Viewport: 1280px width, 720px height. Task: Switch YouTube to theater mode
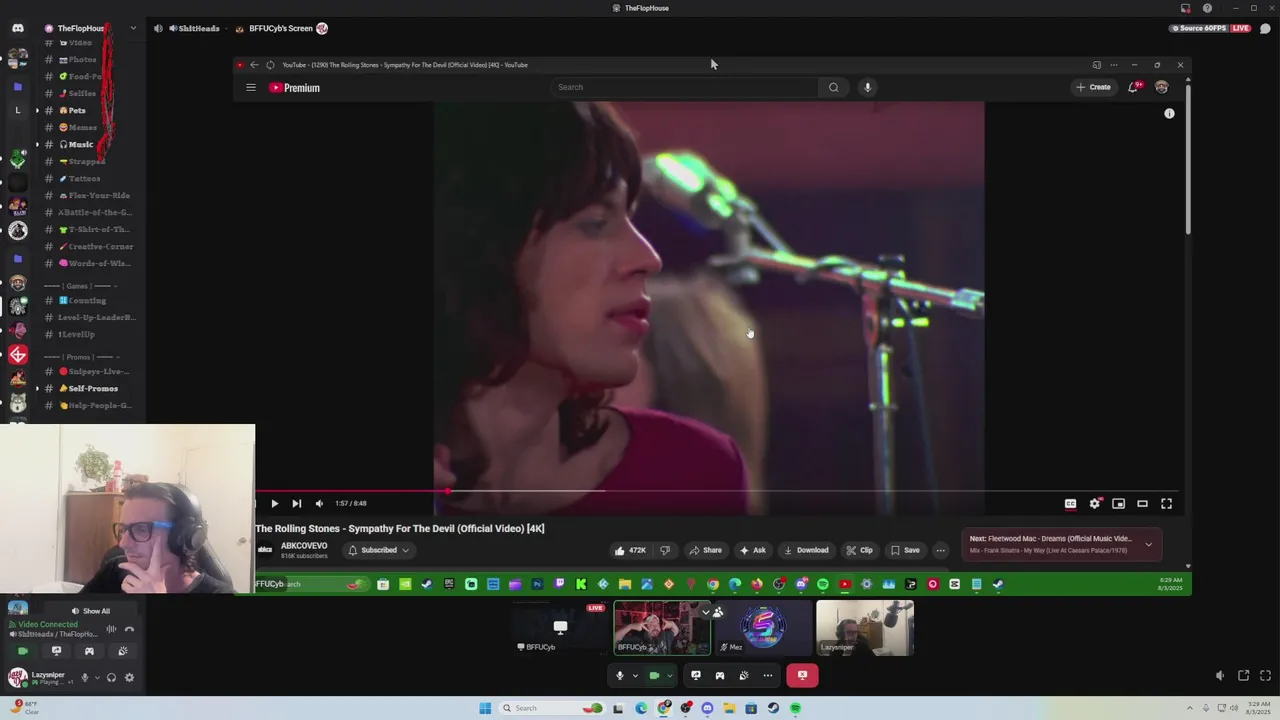(x=1142, y=504)
